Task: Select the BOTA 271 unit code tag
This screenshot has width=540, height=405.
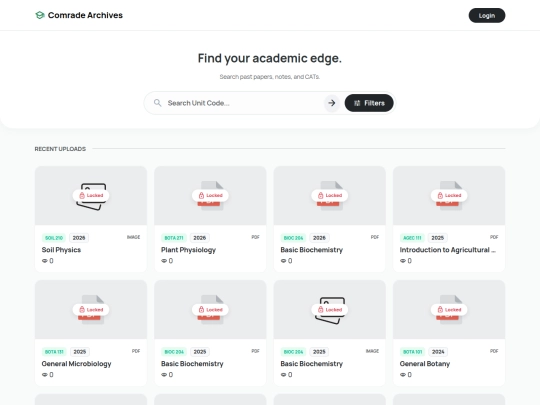Action: 174,238
